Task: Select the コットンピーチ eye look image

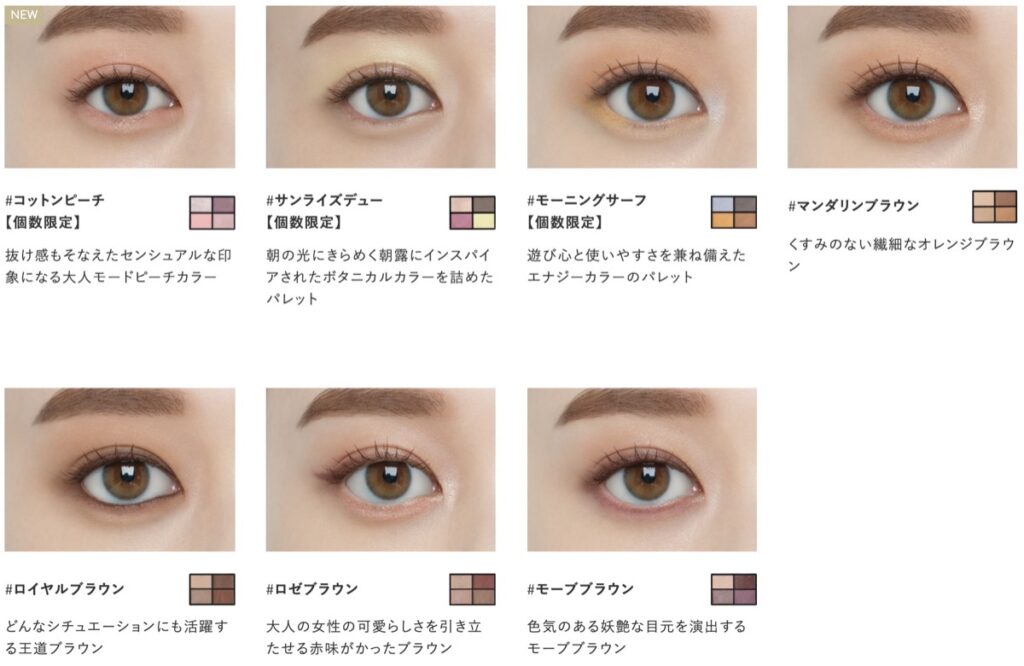Action: (x=120, y=86)
